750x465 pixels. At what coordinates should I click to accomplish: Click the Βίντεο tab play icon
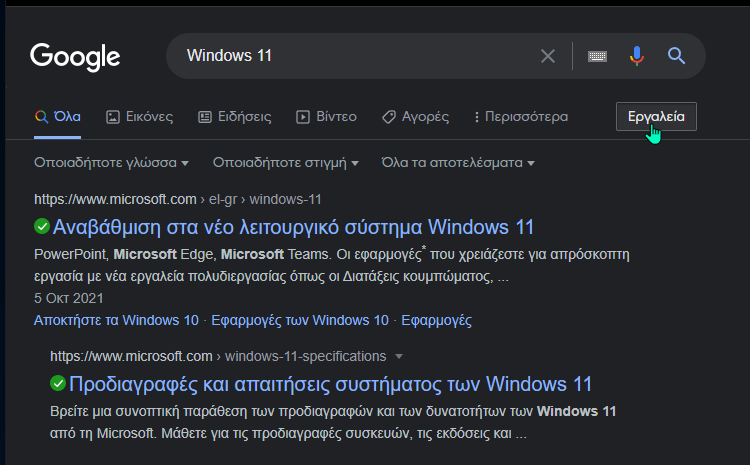[x=303, y=117]
